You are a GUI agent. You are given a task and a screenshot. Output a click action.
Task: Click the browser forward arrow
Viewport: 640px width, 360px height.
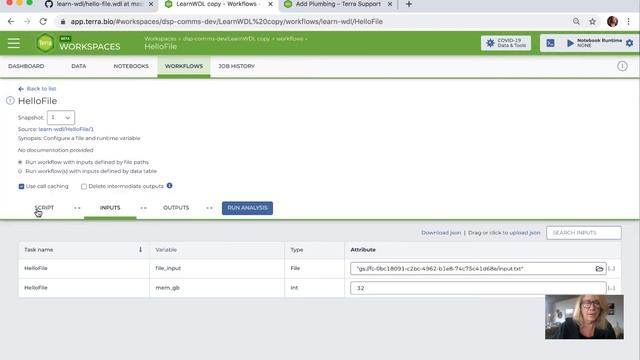click(27, 21)
